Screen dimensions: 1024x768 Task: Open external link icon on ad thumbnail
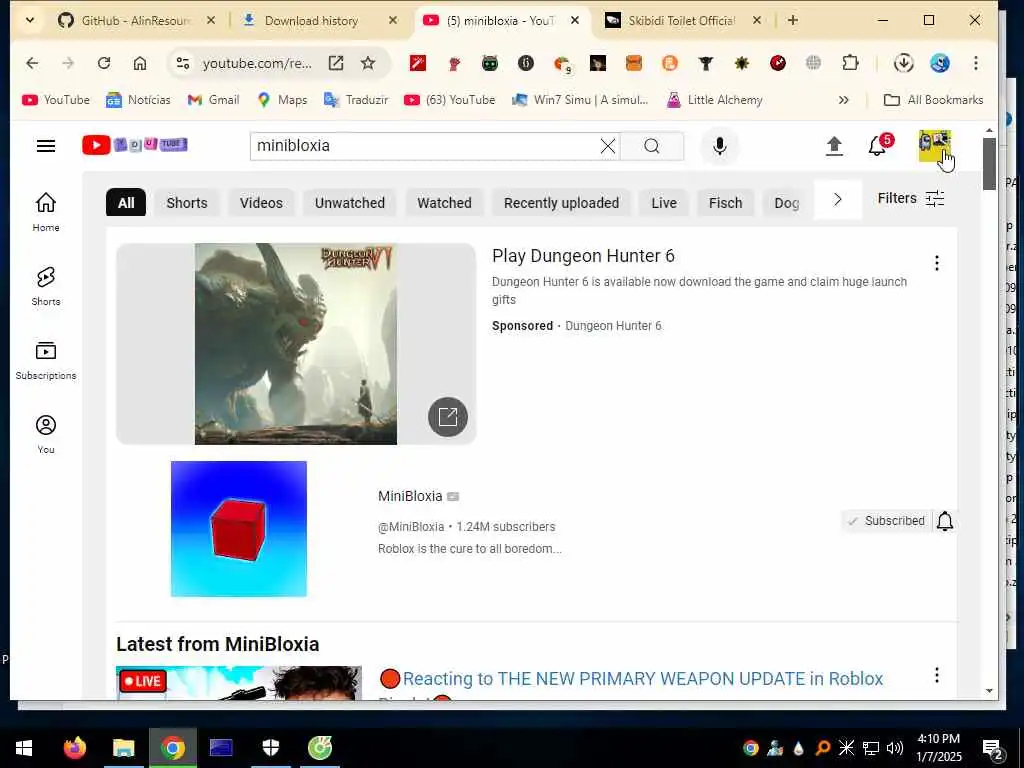point(448,417)
